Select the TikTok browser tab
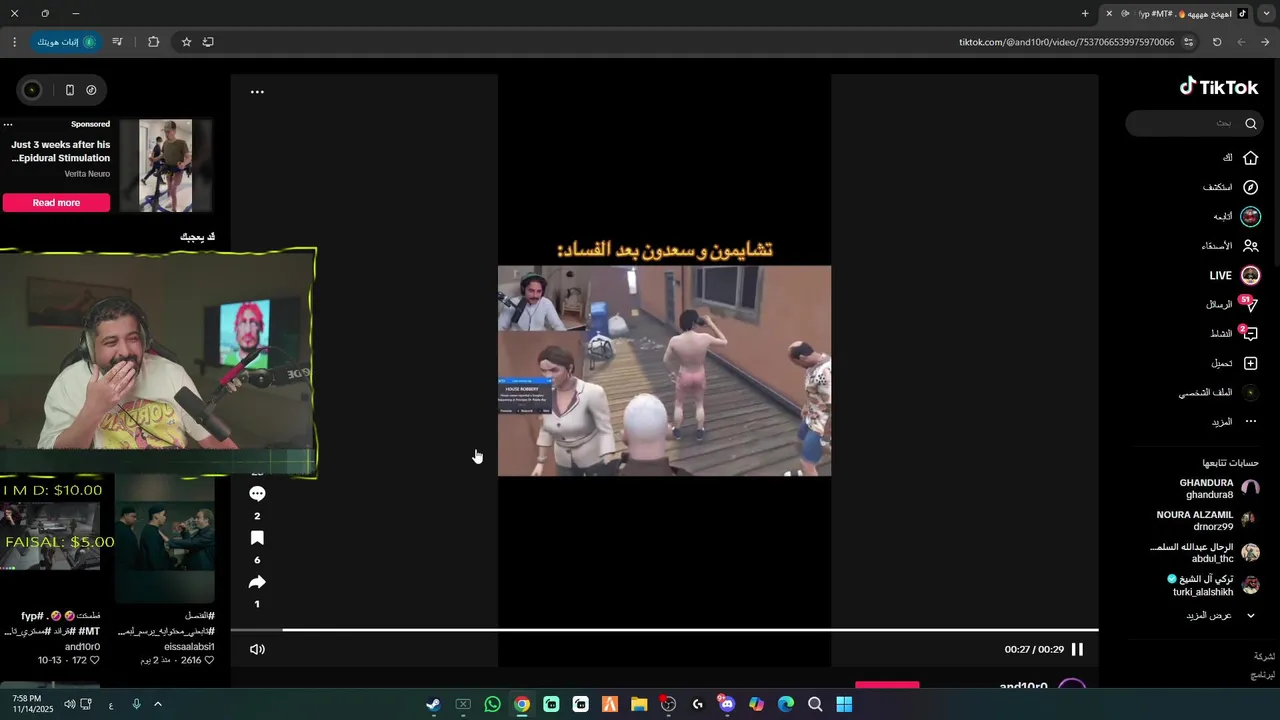1280x720 pixels. 1178,14
